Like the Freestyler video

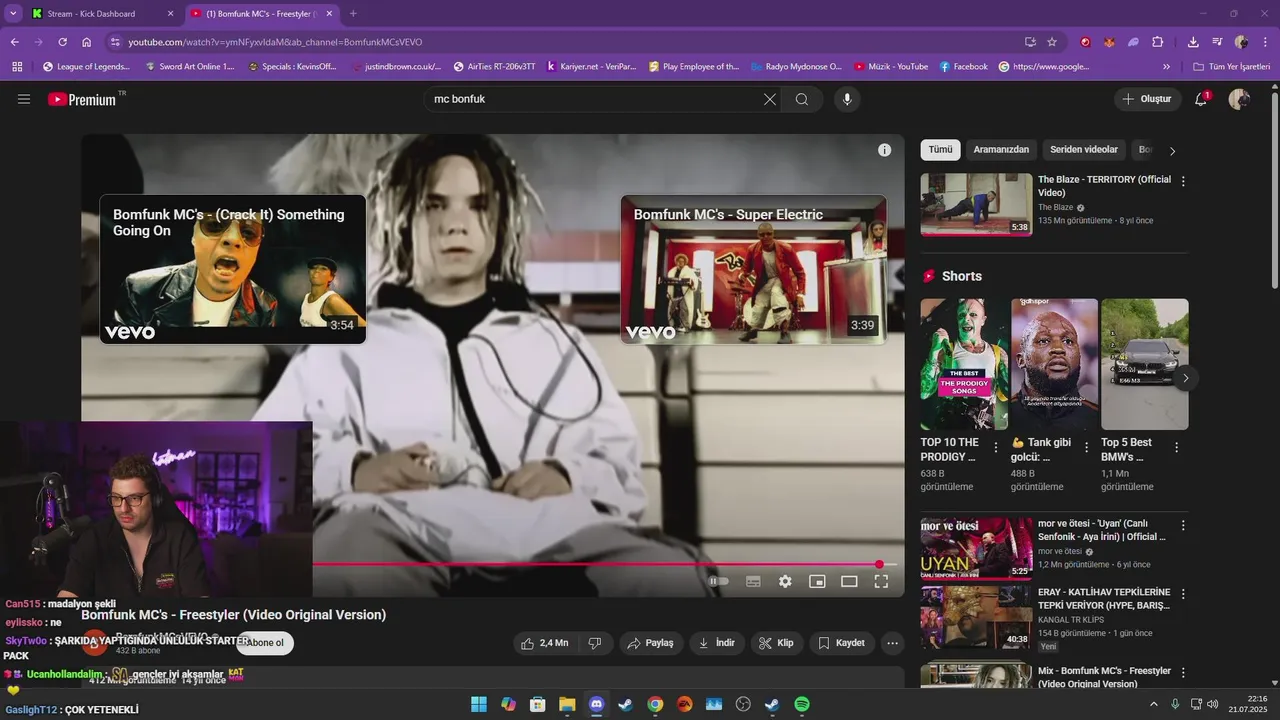click(544, 643)
